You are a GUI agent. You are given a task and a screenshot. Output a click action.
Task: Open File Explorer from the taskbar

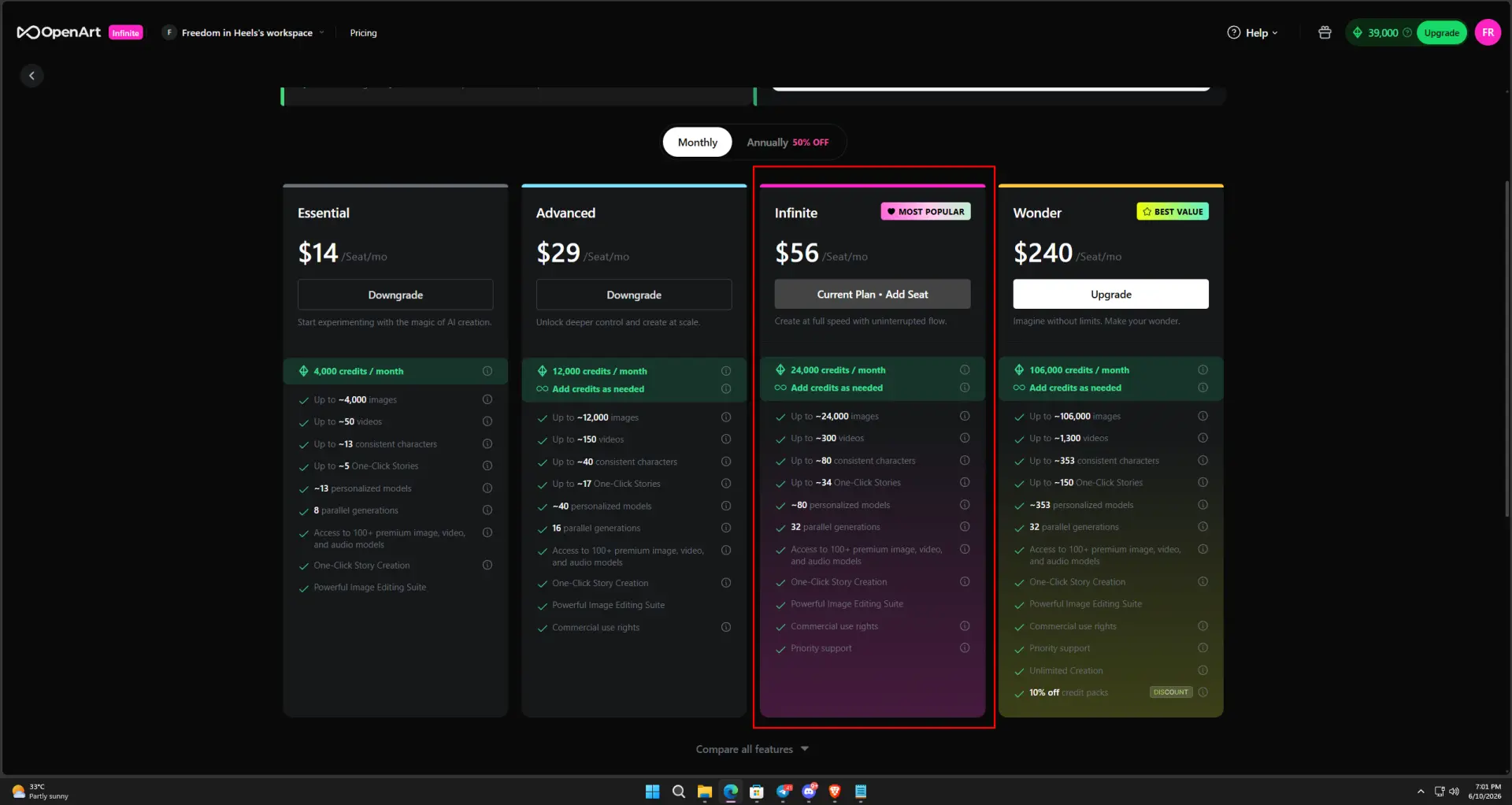[x=705, y=792]
